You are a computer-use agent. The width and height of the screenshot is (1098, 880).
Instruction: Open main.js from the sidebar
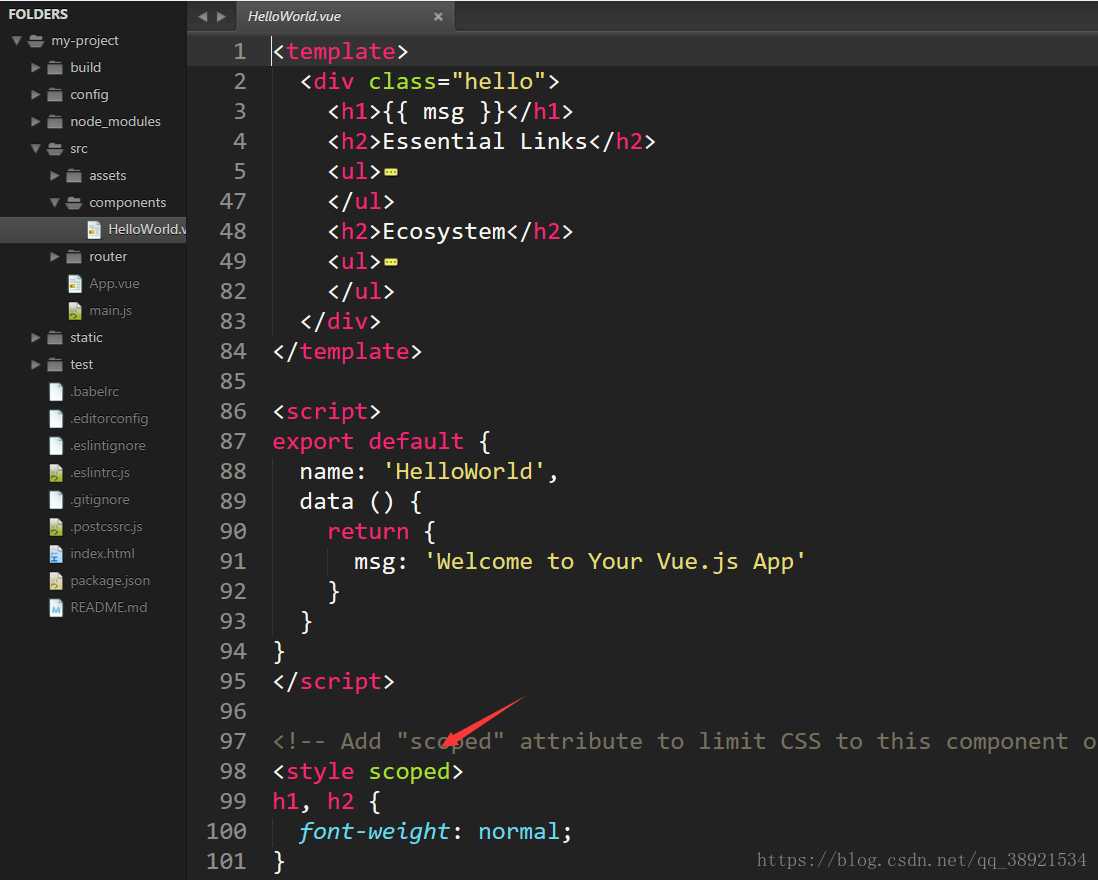click(110, 311)
